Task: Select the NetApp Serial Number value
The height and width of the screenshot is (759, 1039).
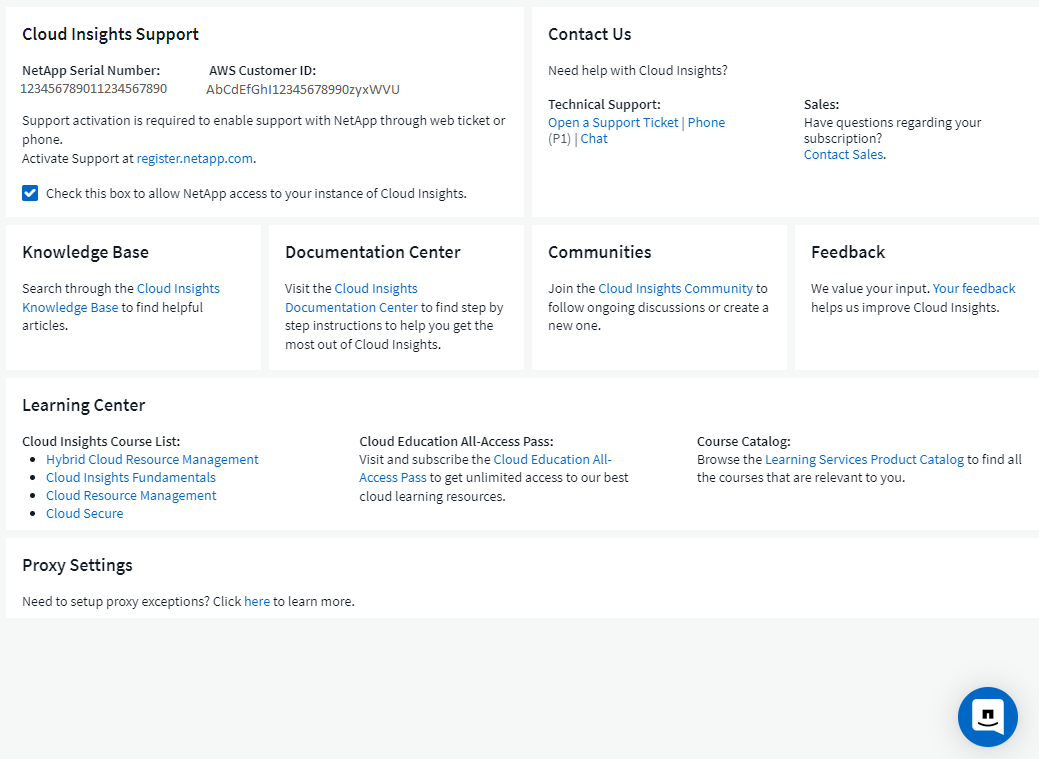Action: point(94,89)
